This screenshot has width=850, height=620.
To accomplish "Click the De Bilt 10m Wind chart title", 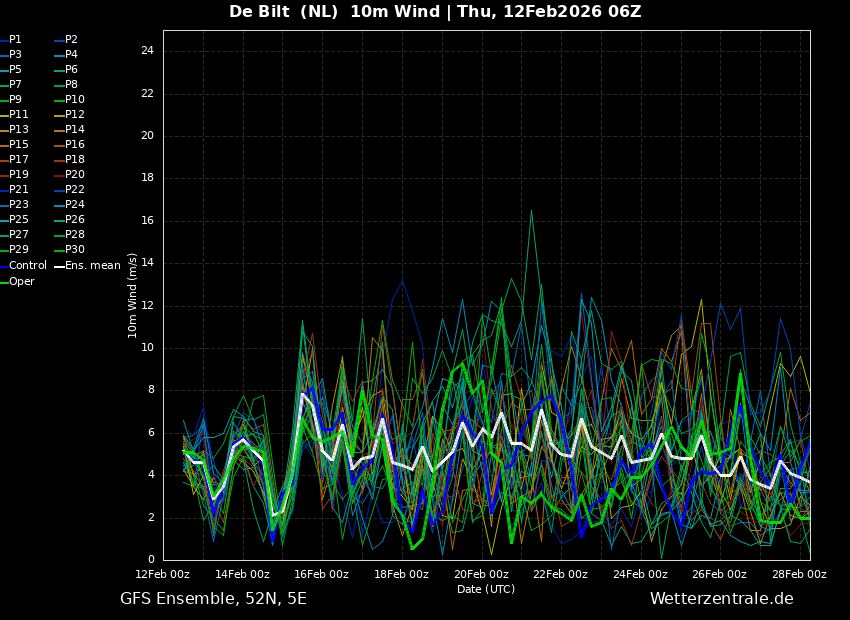I will (435, 12).
